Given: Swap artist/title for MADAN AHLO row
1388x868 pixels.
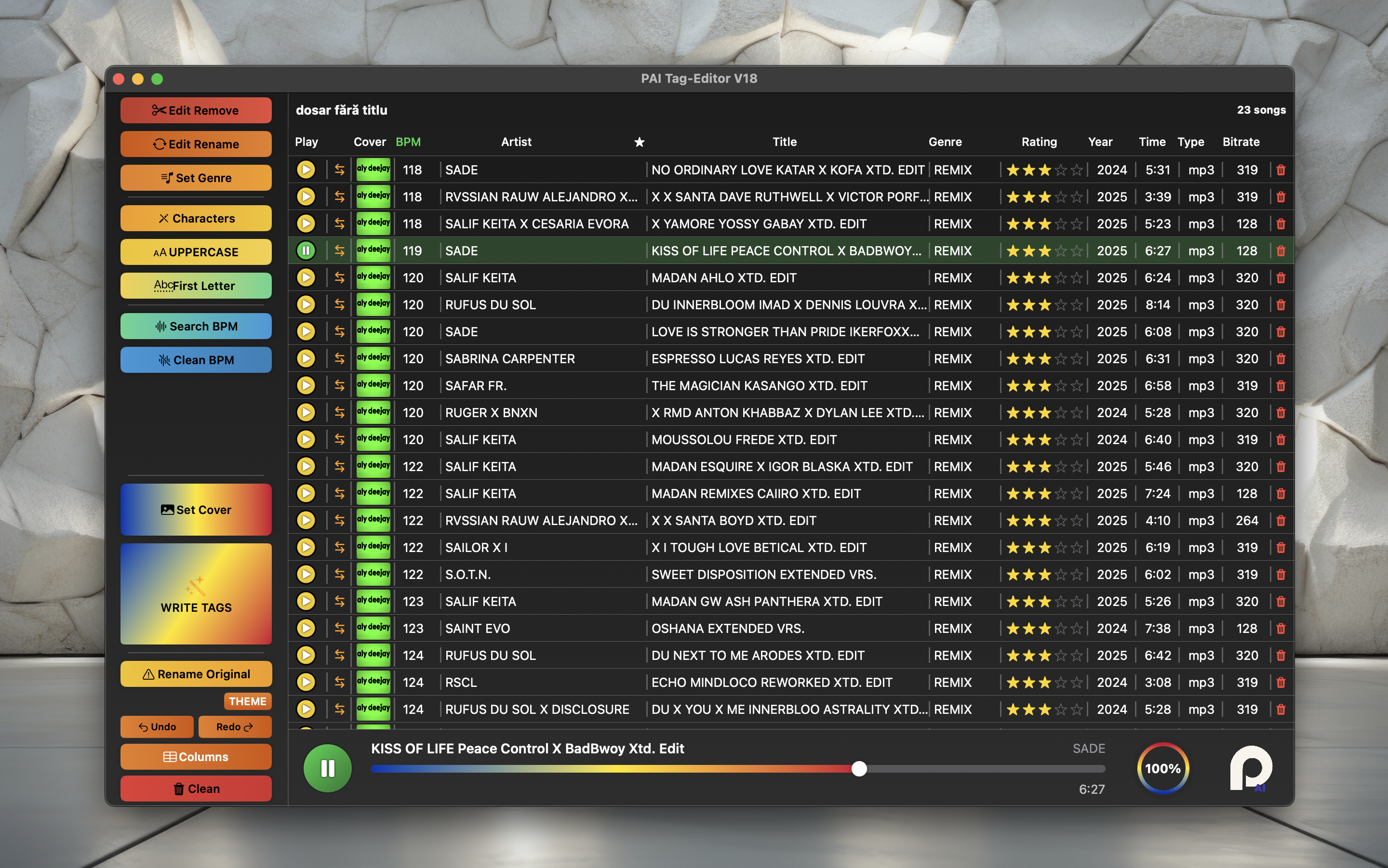Looking at the screenshot, I should coord(339,277).
